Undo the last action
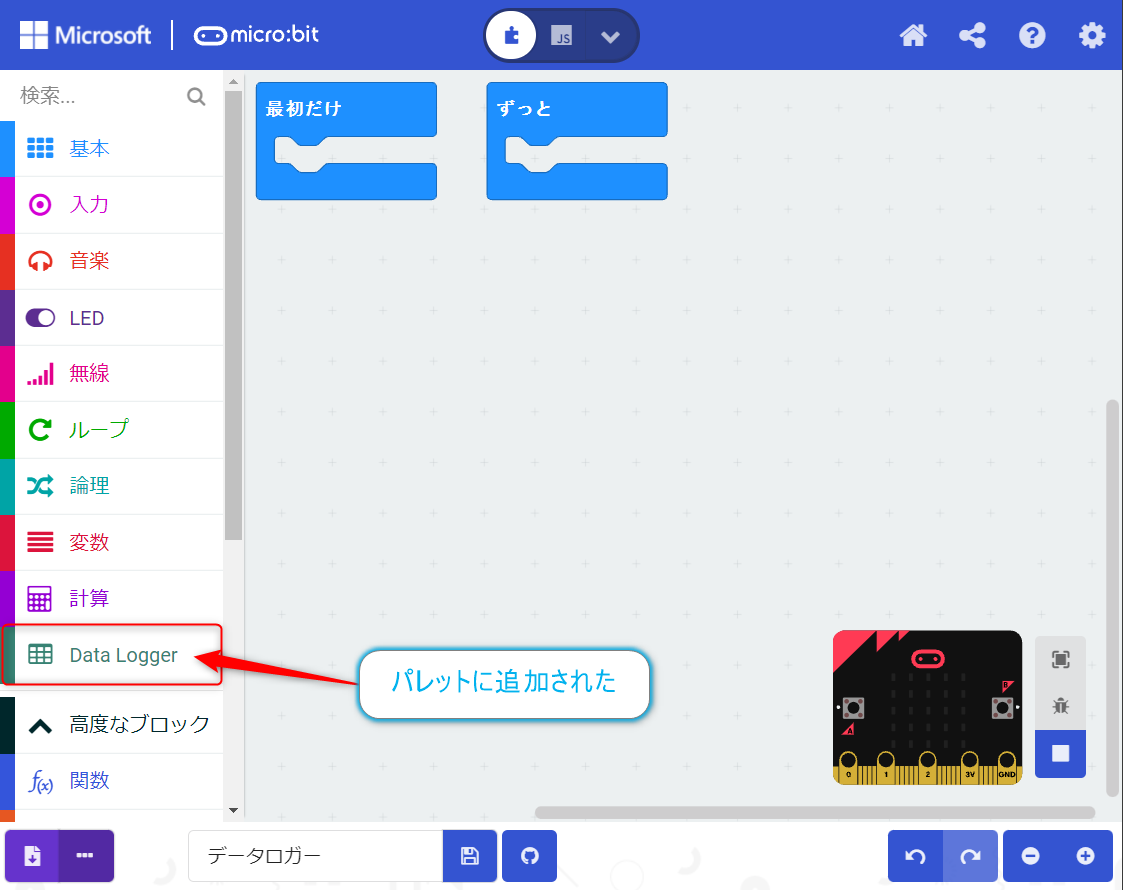The height and width of the screenshot is (890, 1123). click(x=916, y=856)
